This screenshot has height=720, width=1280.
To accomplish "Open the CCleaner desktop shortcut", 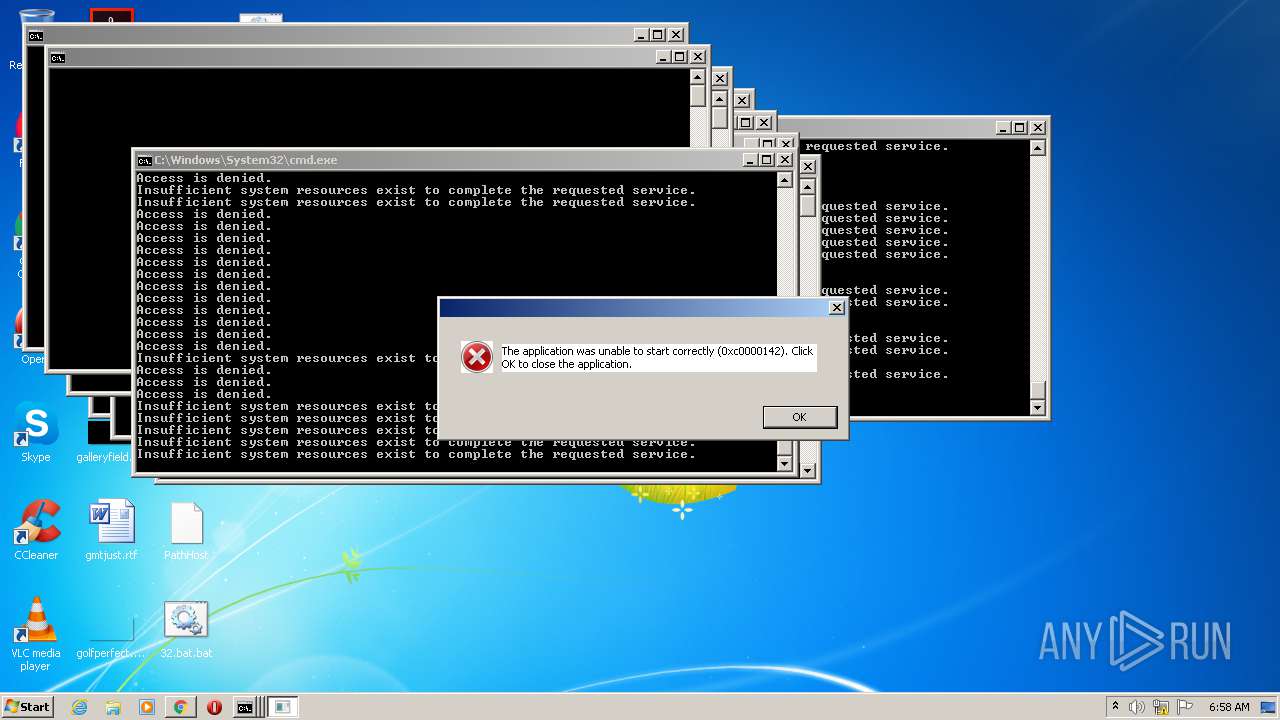I will click(x=36, y=530).
